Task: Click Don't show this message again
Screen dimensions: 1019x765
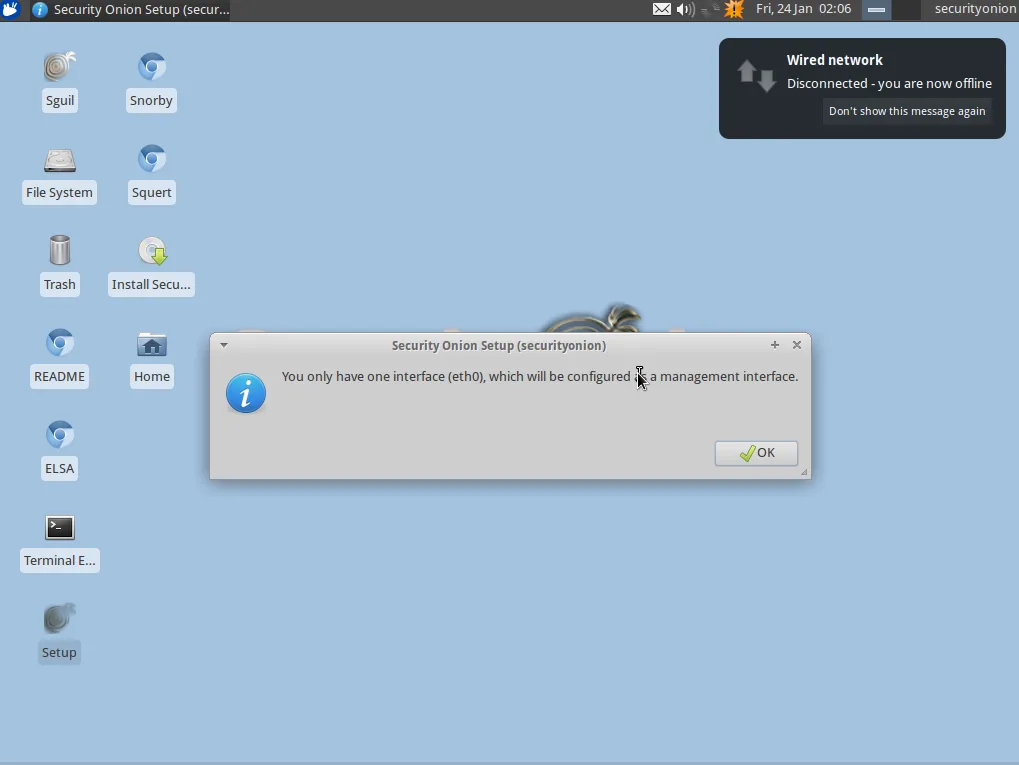Action: (x=907, y=111)
